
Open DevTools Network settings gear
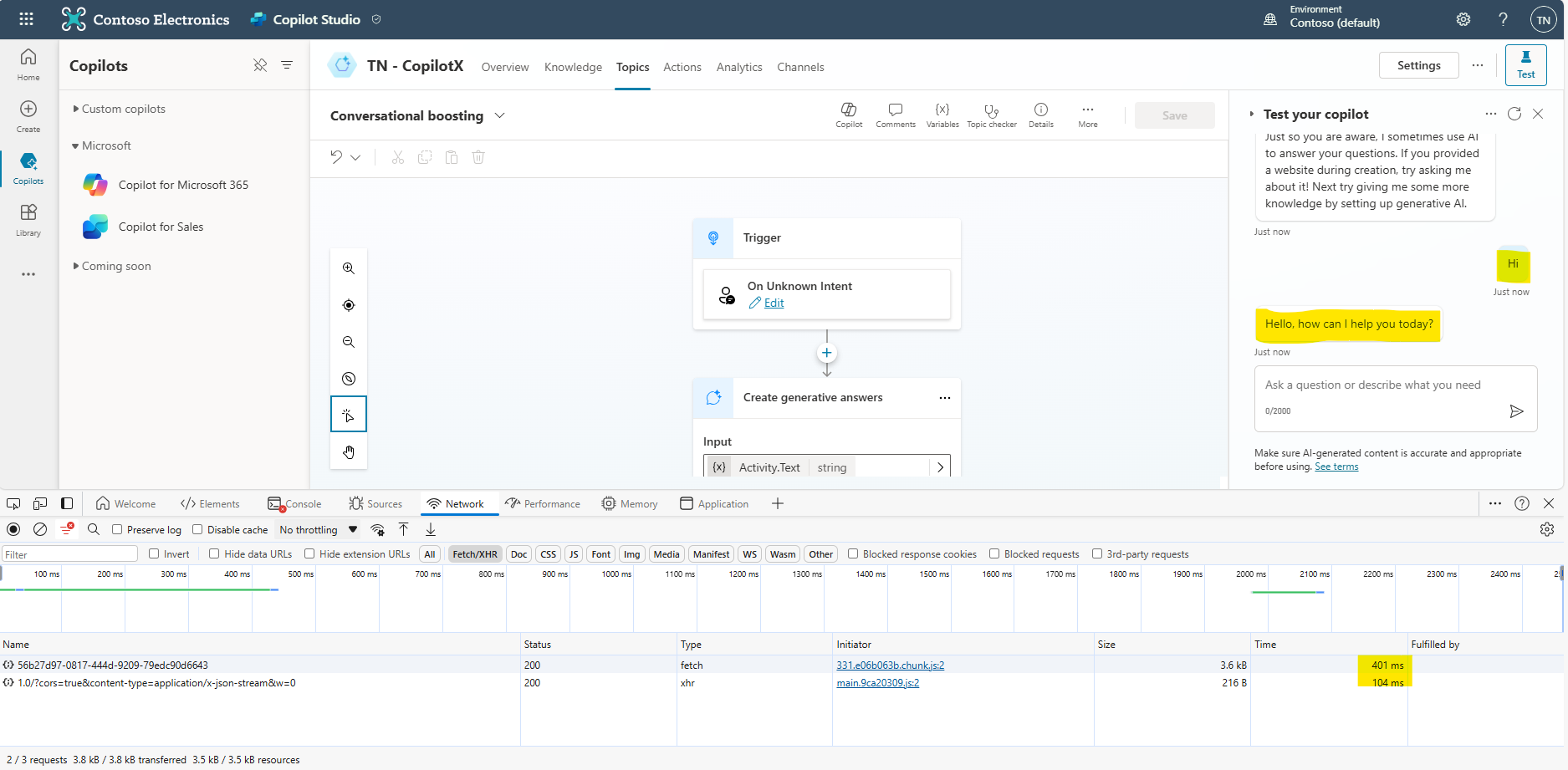[1547, 529]
